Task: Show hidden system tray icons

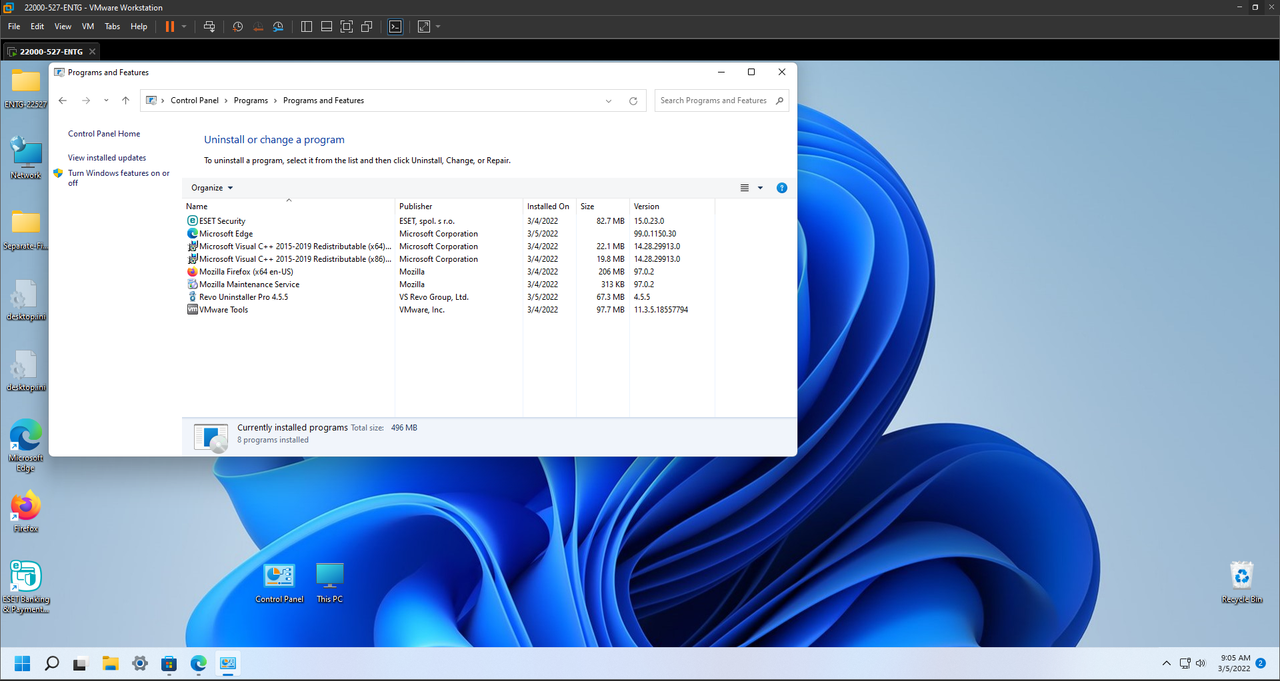Action: 1166,663
